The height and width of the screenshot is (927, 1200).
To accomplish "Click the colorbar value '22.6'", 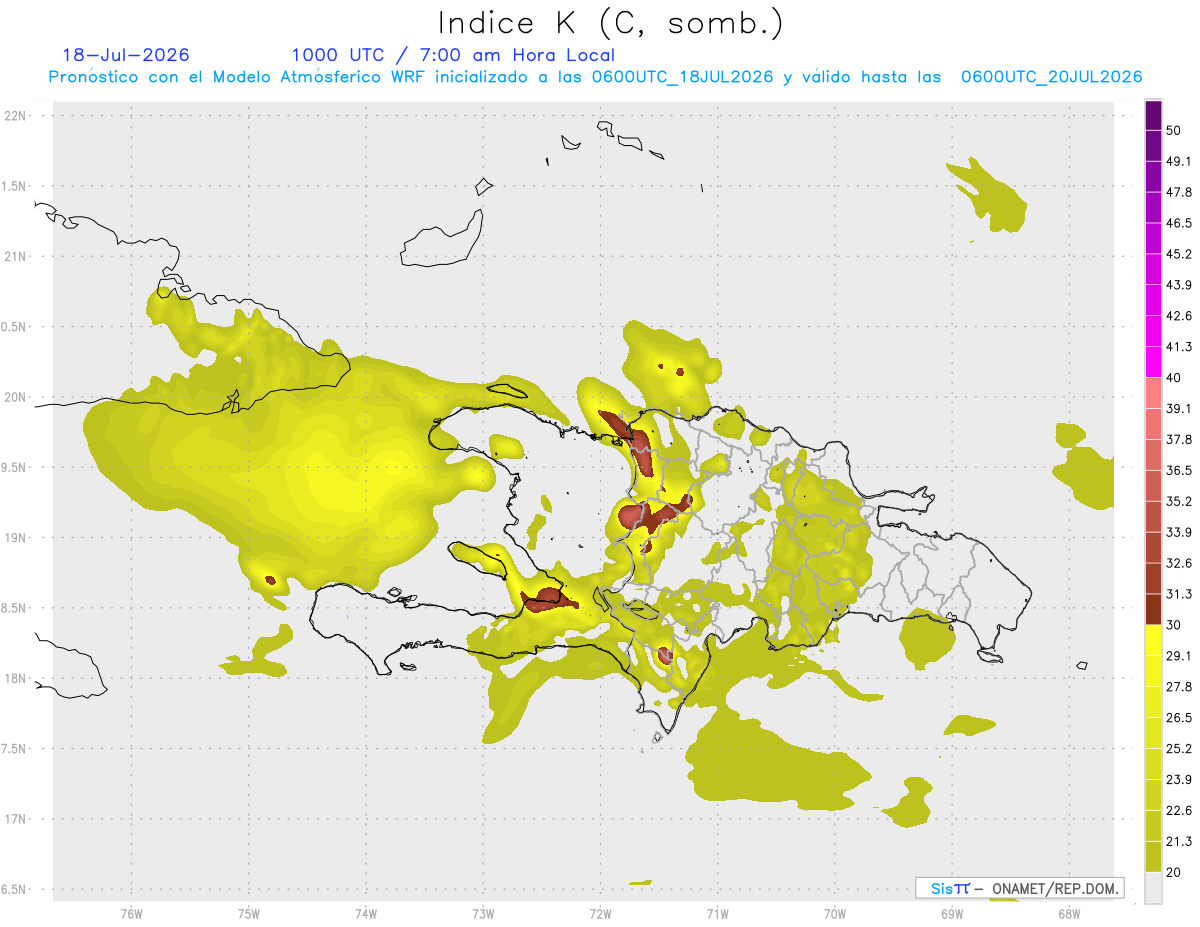I will pos(1179,811).
